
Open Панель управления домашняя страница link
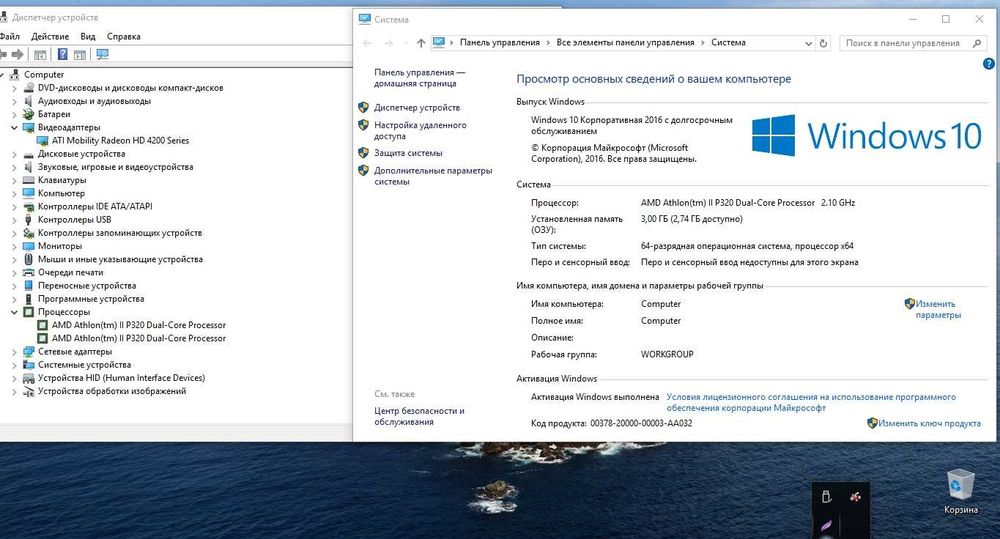(420, 78)
